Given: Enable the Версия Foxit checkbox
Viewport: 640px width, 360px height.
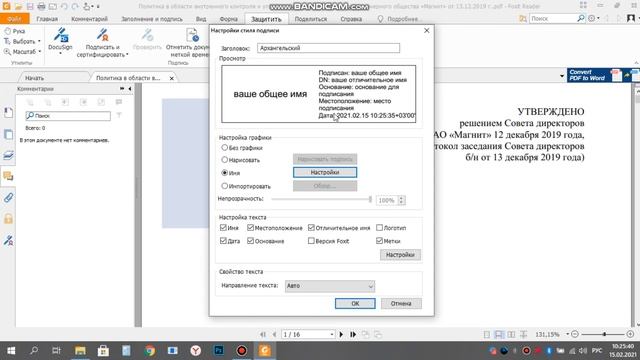Looking at the screenshot, I should coord(311,241).
